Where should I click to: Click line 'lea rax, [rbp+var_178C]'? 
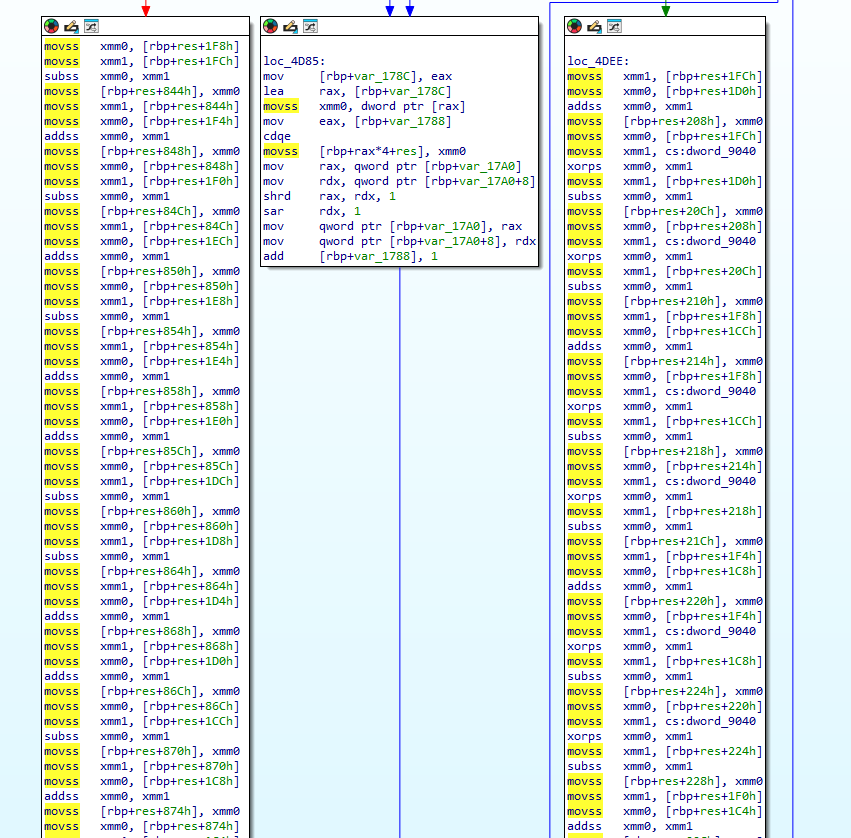click(358, 91)
